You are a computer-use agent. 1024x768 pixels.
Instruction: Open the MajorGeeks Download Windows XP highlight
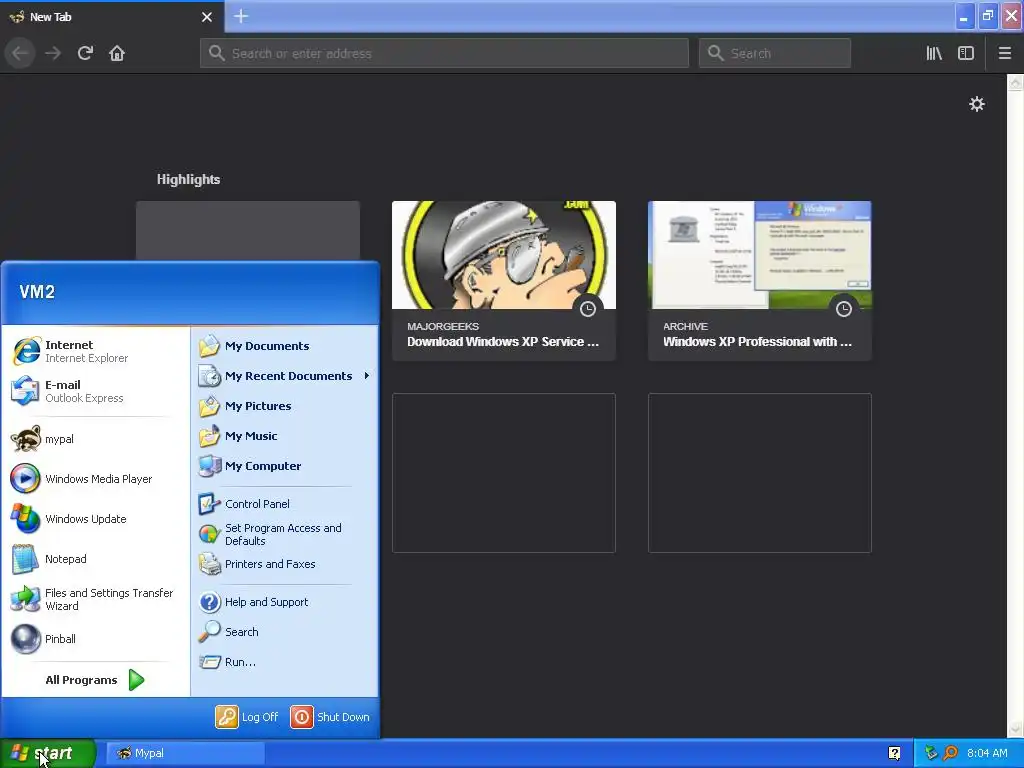504,281
